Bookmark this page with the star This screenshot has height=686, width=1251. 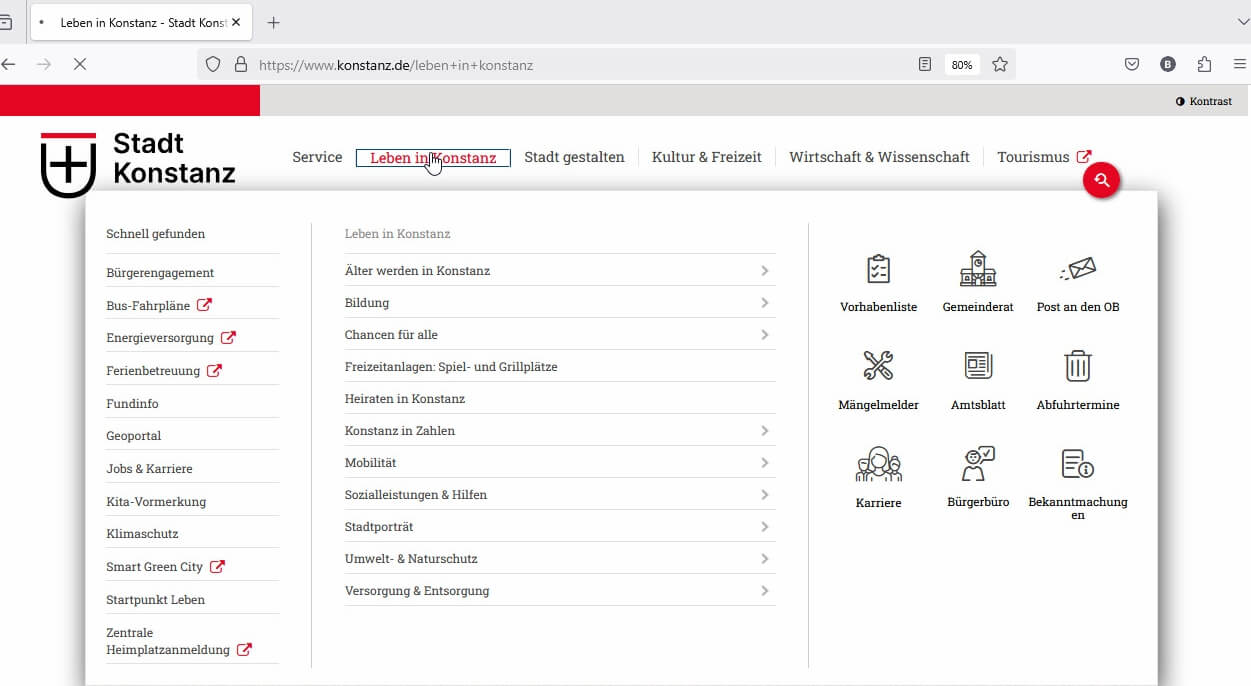999,64
